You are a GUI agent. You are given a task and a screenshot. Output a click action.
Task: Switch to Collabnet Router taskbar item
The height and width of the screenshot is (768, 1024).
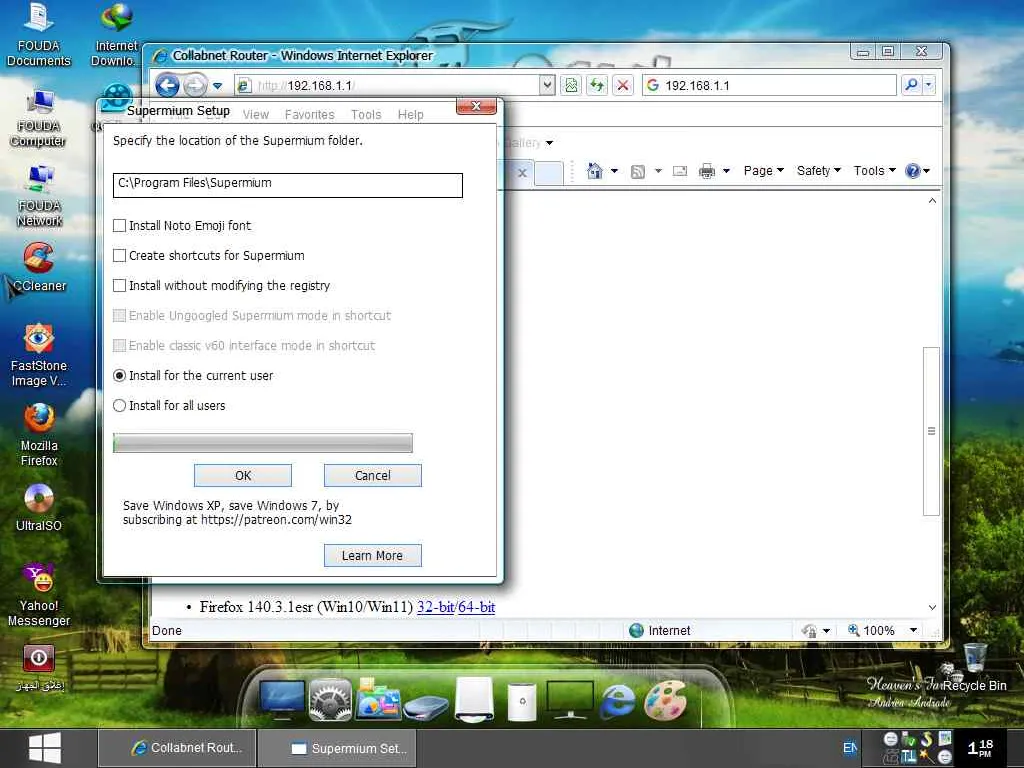(177, 748)
